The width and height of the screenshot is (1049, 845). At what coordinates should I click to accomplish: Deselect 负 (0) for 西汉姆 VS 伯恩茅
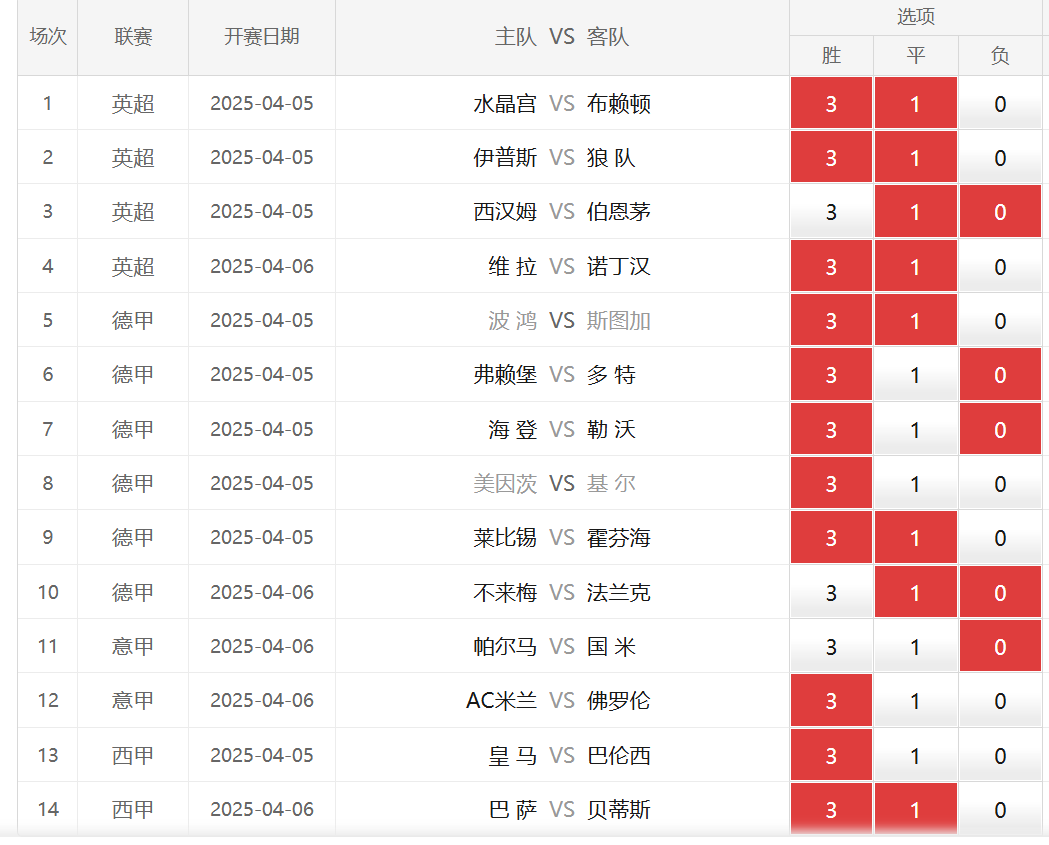pyautogui.click(x=1000, y=211)
